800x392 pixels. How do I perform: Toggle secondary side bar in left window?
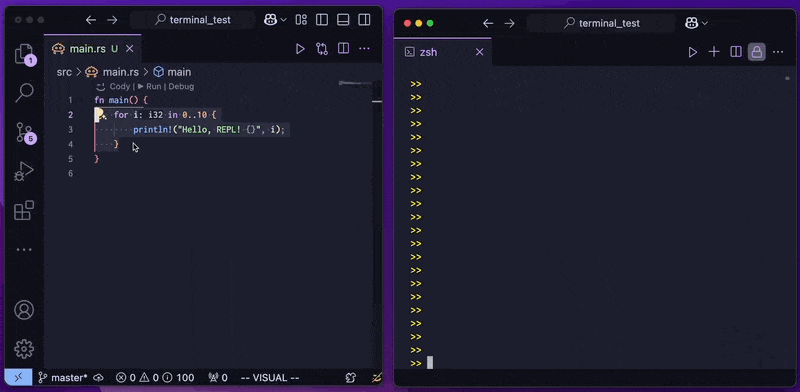(x=364, y=20)
